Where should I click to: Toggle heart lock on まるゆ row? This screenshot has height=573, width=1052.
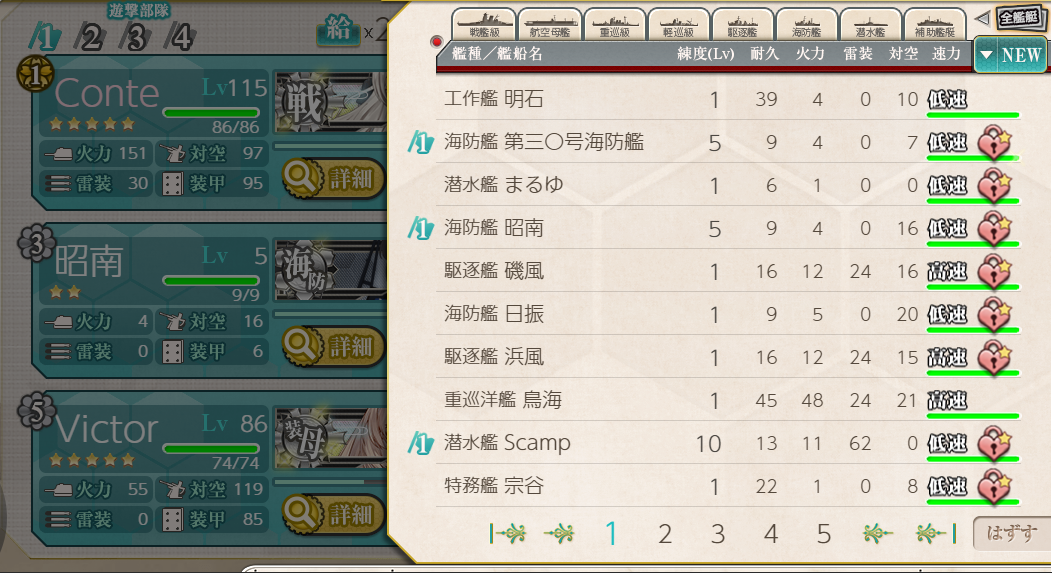[994, 185]
